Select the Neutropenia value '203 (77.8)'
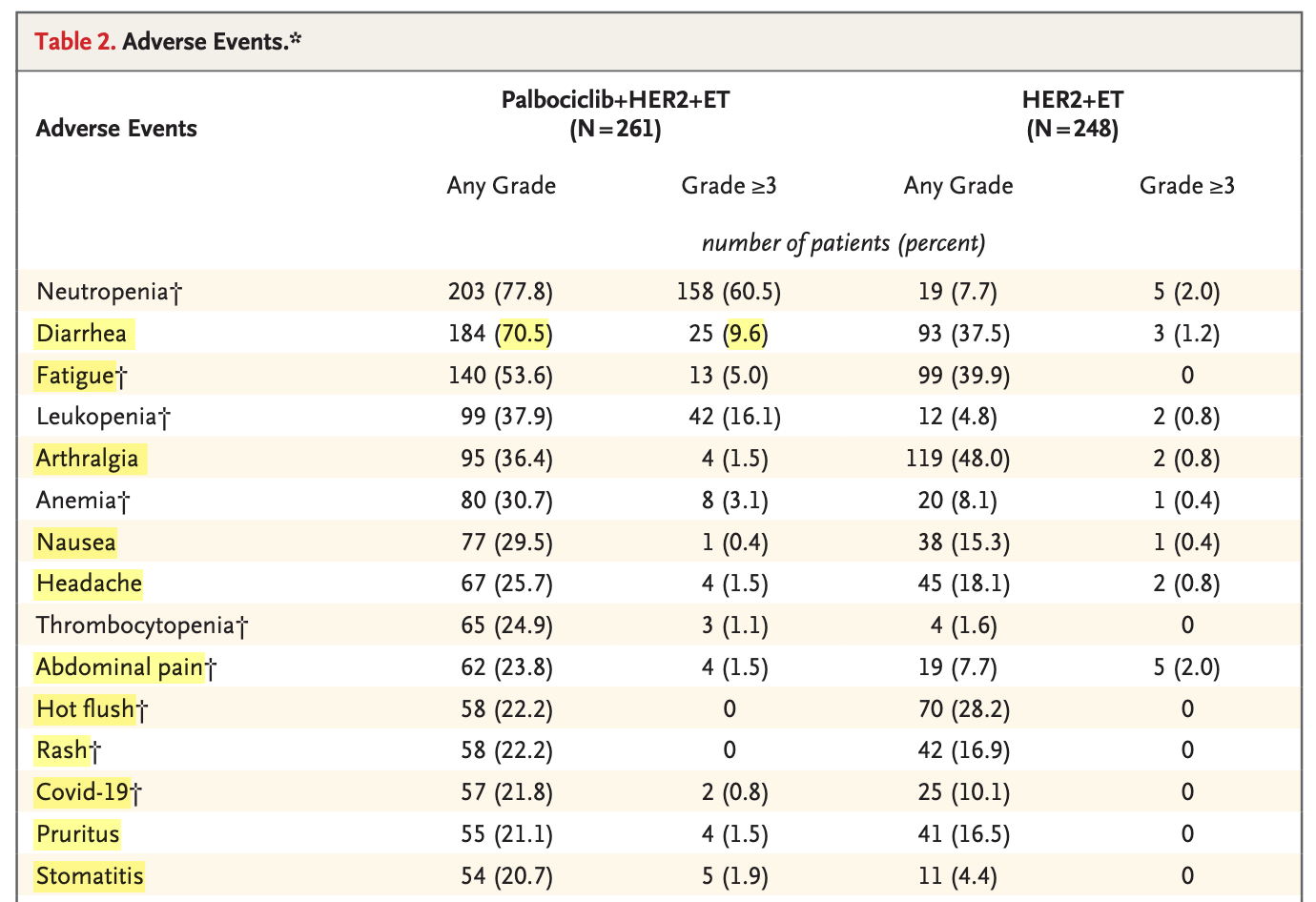Screen dimensions: 1316x902 501,292
